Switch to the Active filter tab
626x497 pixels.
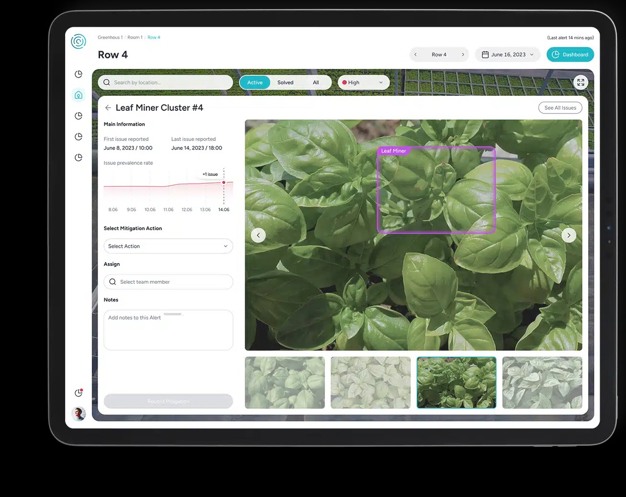coord(255,83)
